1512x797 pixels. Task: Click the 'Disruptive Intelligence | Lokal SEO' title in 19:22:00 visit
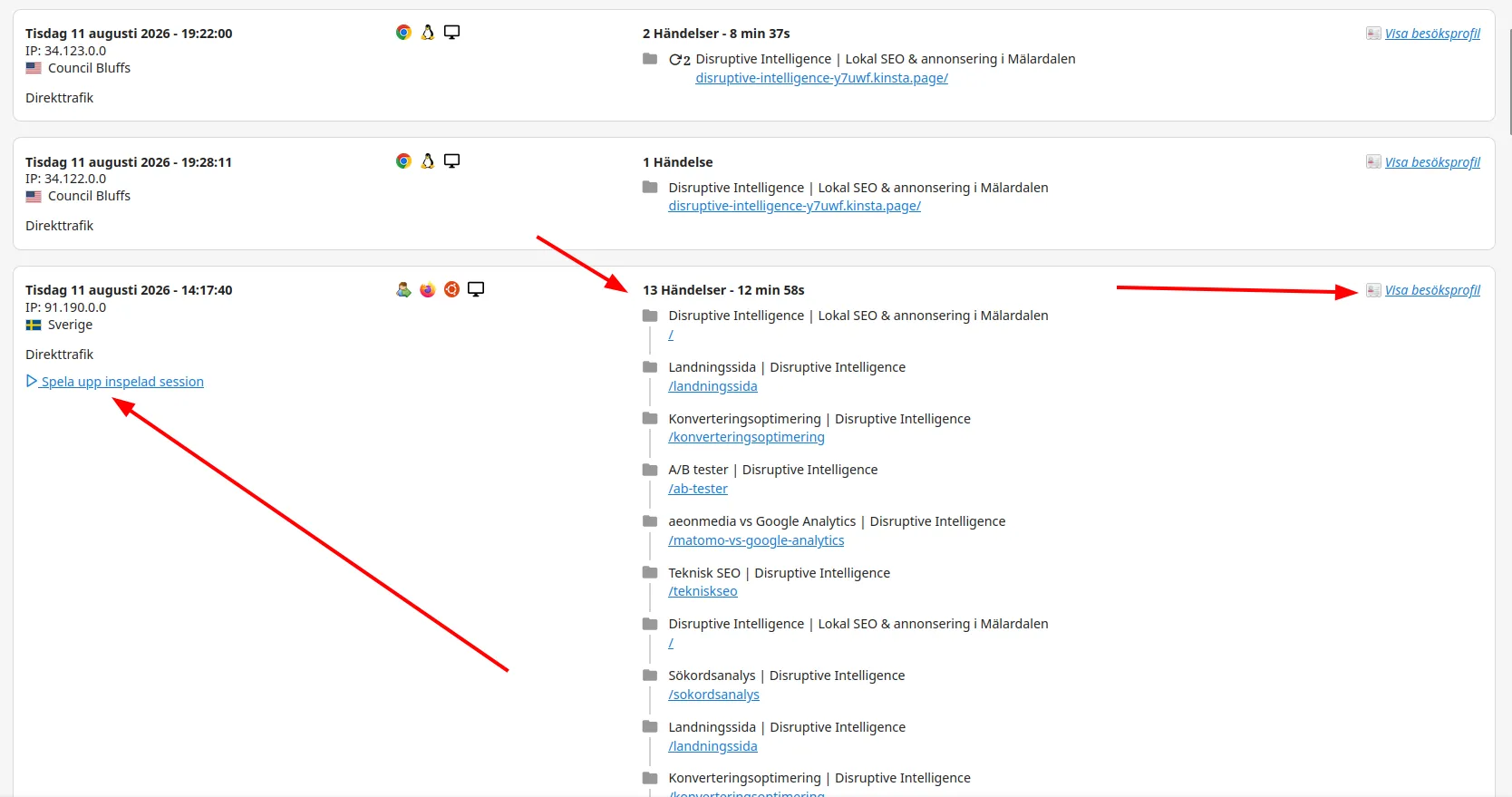885,59
